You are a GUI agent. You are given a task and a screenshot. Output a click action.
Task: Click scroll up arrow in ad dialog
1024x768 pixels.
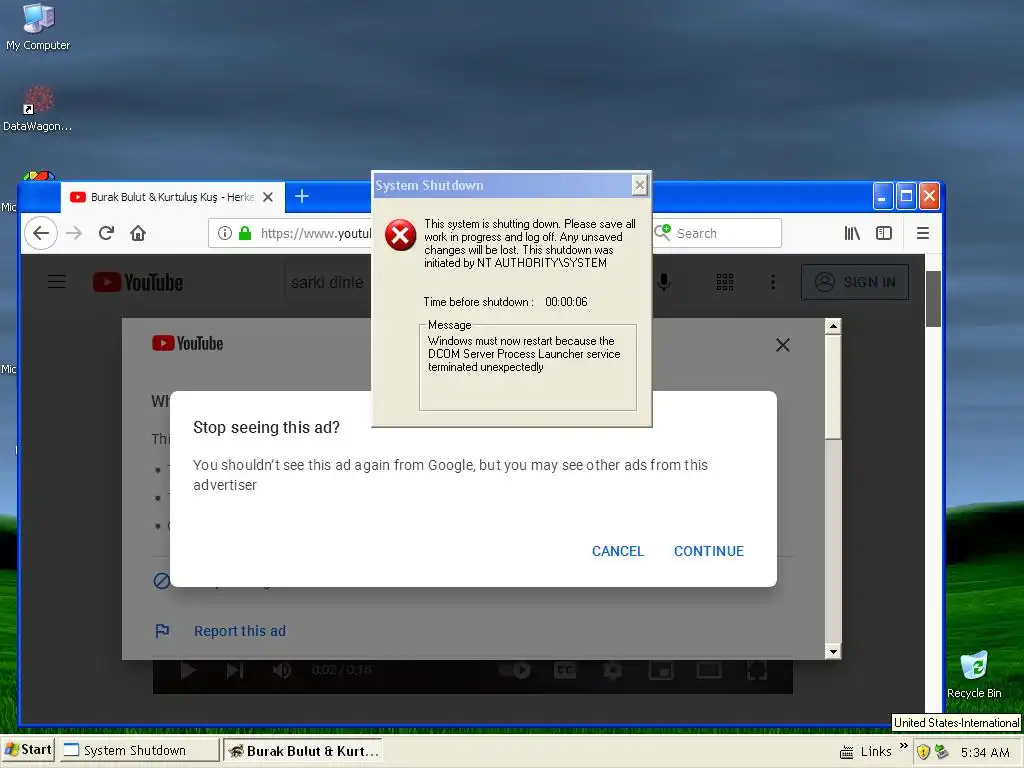(x=833, y=326)
